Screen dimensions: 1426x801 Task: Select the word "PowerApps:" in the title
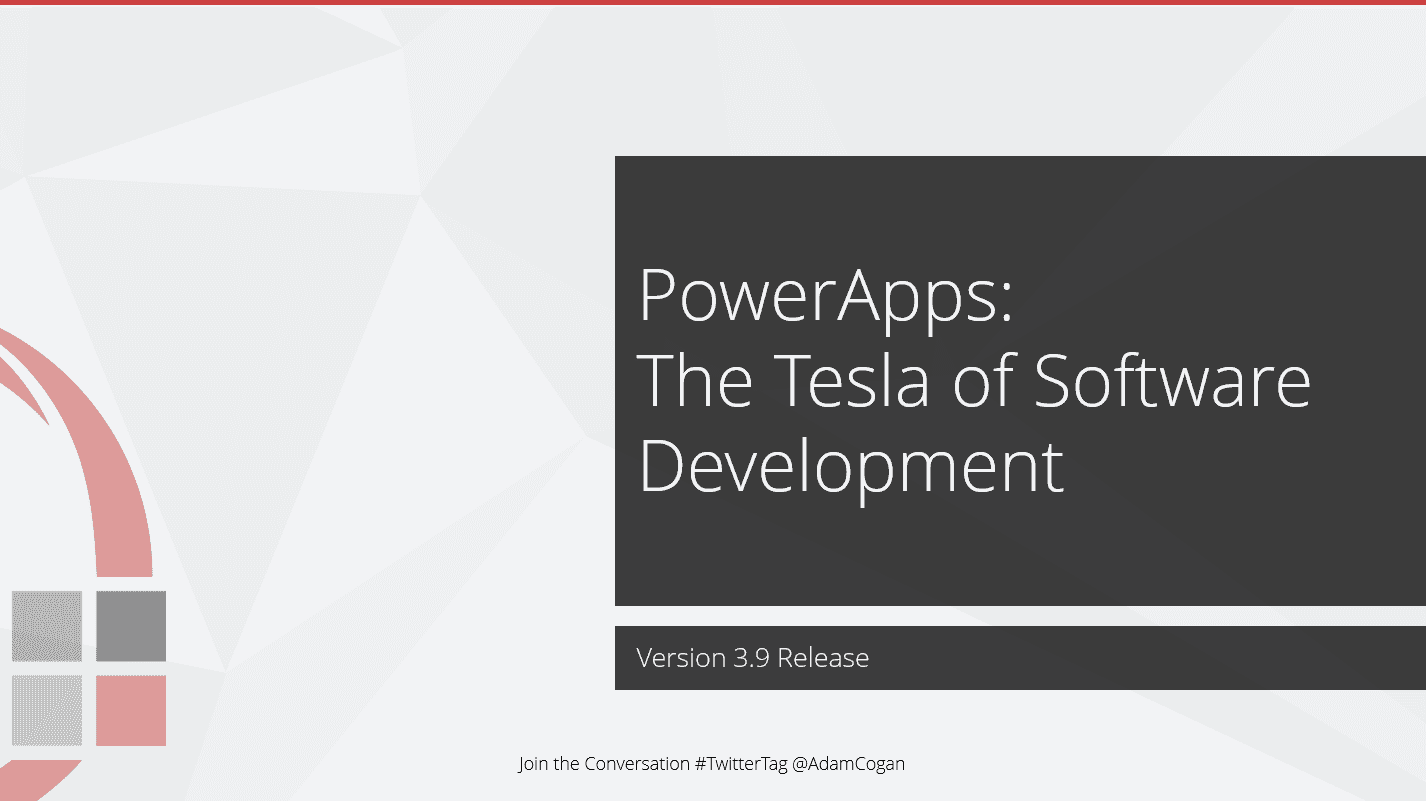click(x=825, y=297)
